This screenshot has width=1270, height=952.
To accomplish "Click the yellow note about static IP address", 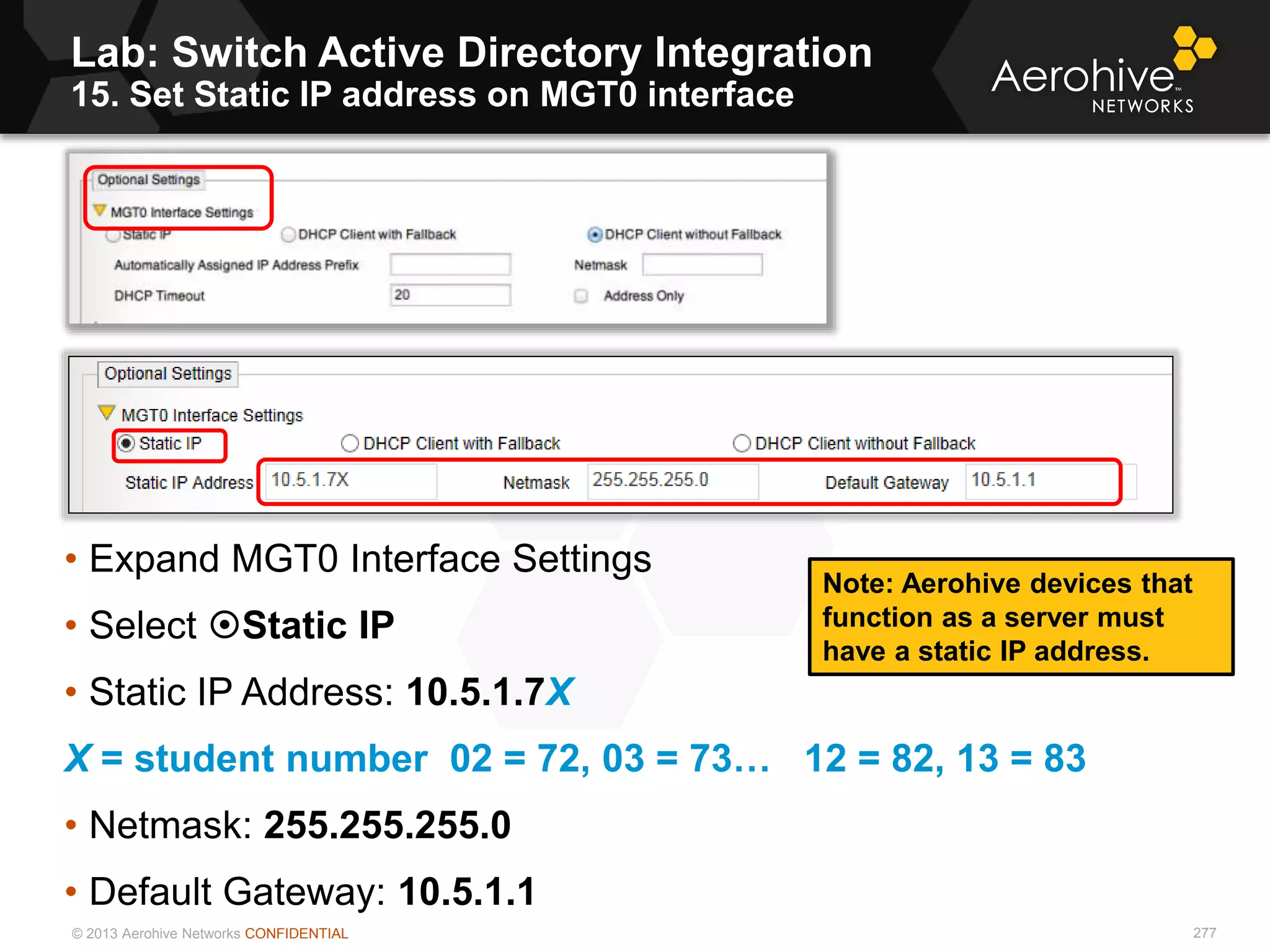I will [x=1021, y=617].
